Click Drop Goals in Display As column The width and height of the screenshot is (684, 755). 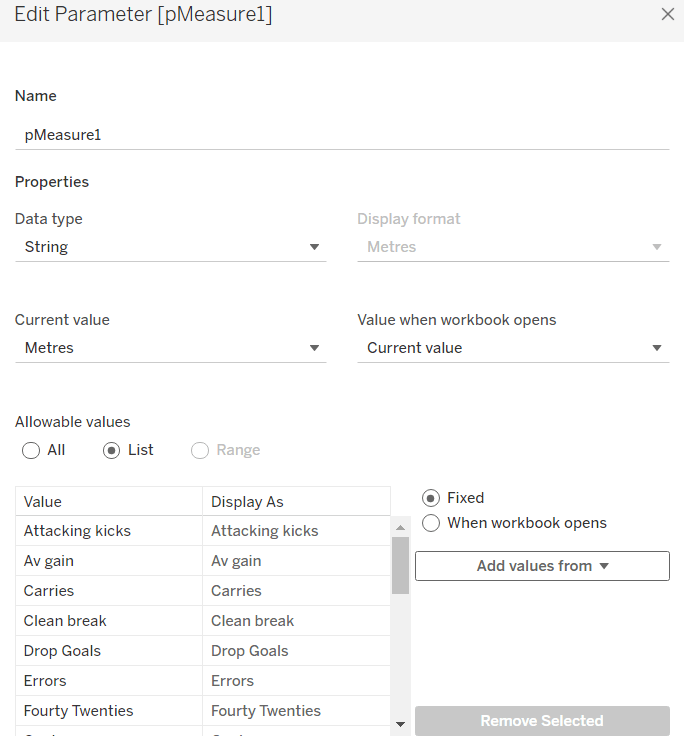coord(249,651)
